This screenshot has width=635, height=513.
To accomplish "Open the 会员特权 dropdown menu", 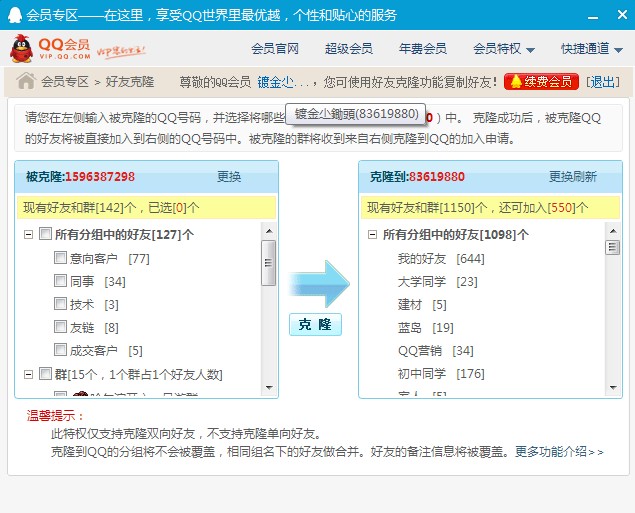I will coord(504,49).
